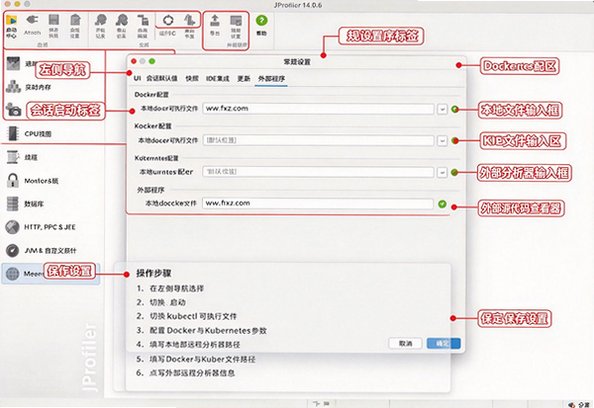Viewport: 594px width, 408px height.
Task: Click 外部程序 field containing ww.fixz.com
Action: click(x=317, y=203)
